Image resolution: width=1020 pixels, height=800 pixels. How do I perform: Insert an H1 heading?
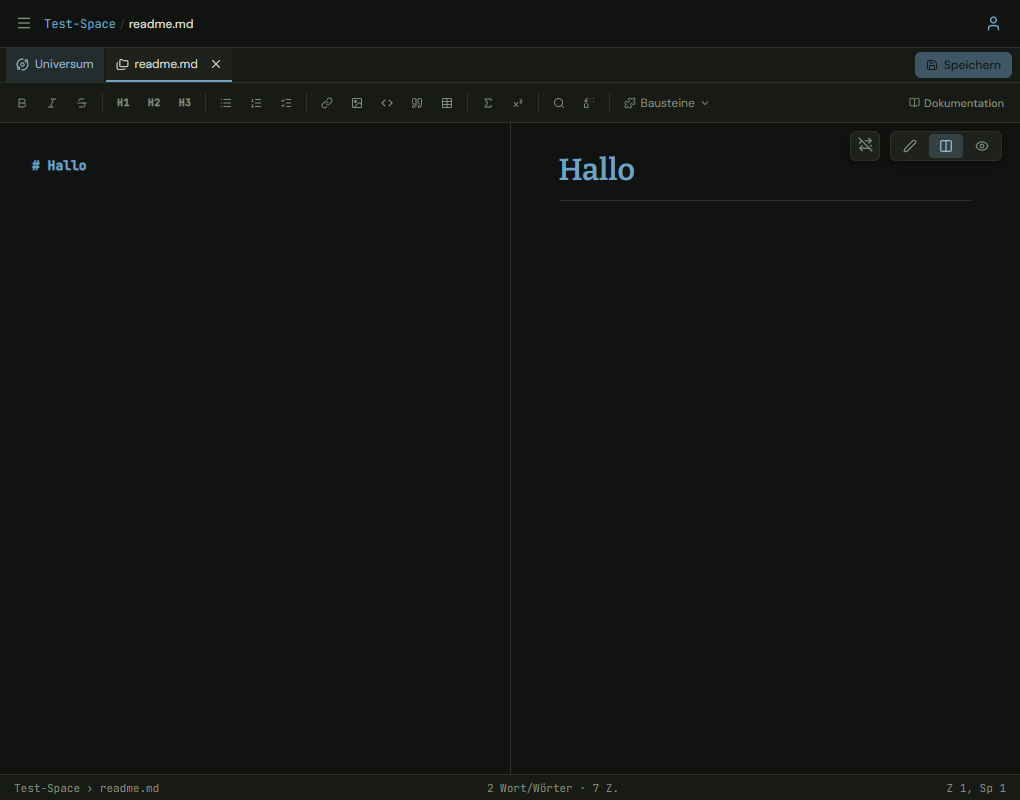(x=123, y=103)
